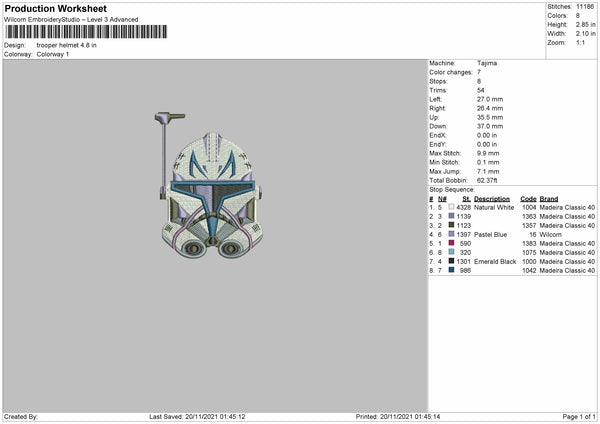Image resolution: width=600 pixels, height=424 pixels.
Task: Click the Zoom value '1:1'
Action: [x=580, y=42]
